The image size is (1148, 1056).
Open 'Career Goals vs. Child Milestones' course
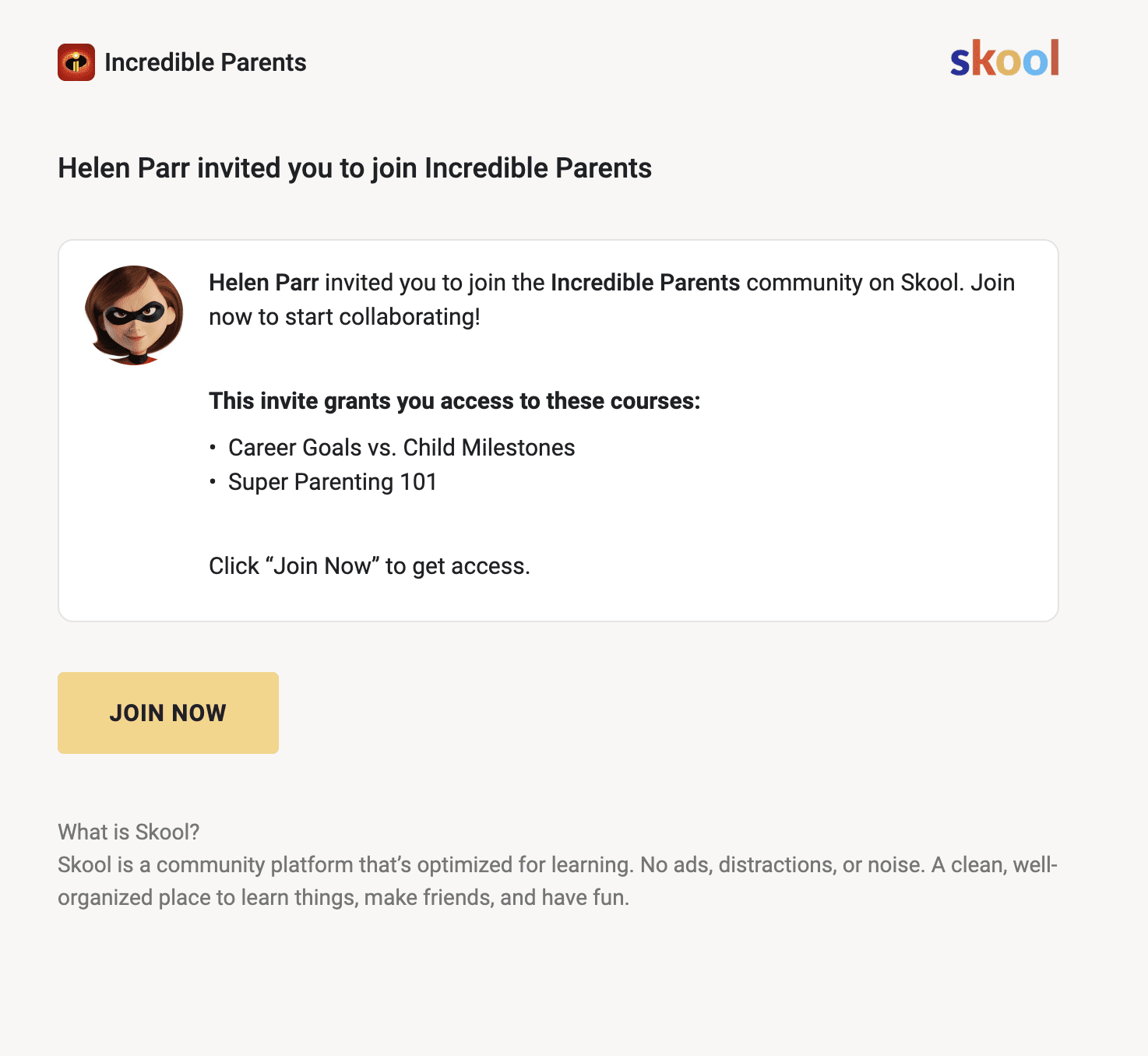(x=402, y=448)
